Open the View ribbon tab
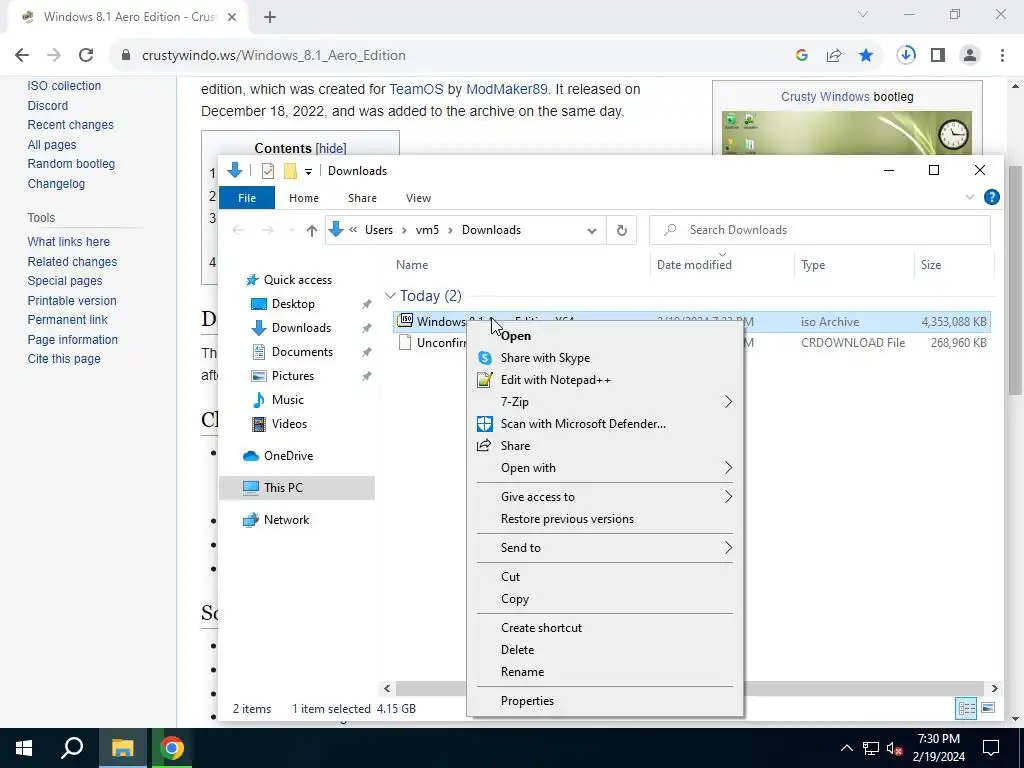This screenshot has height=768, width=1024. pyautogui.click(x=418, y=198)
